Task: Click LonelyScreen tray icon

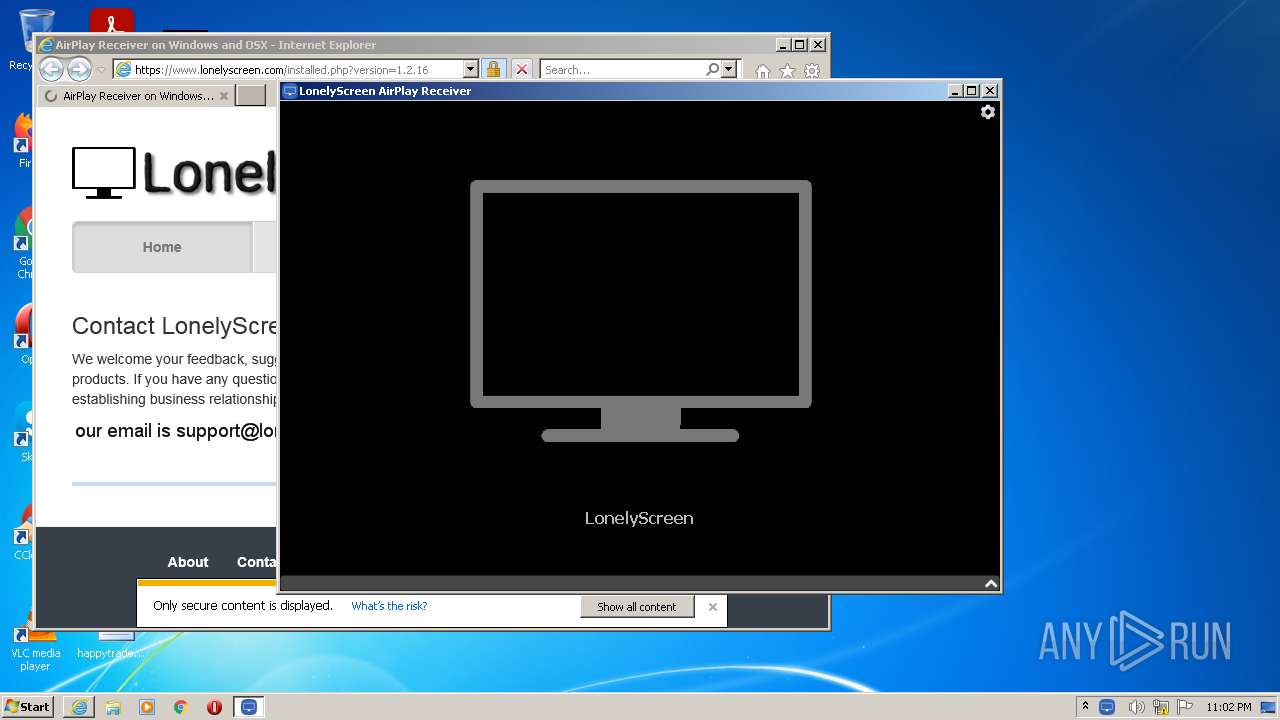Action: pos(1107,707)
